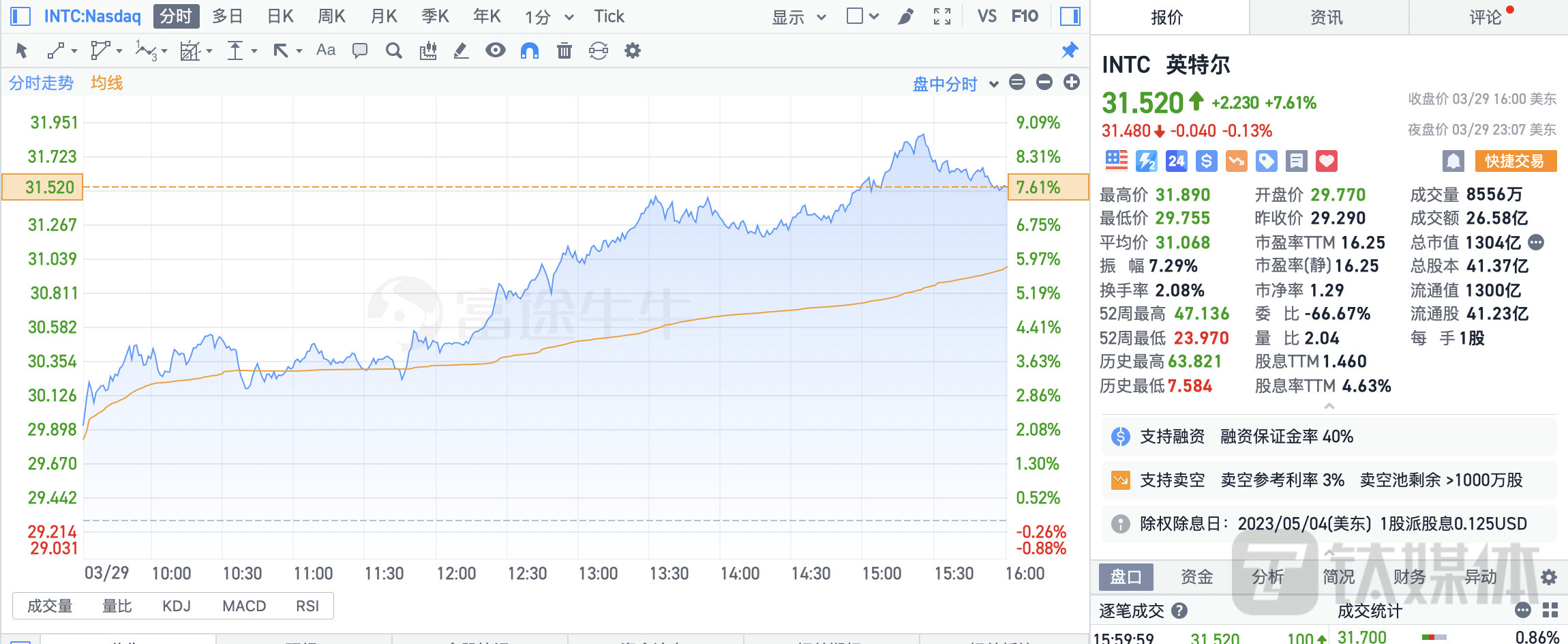Toggle the left sidebar panel icon
This screenshot has width=1568, height=644.
(x=20, y=16)
